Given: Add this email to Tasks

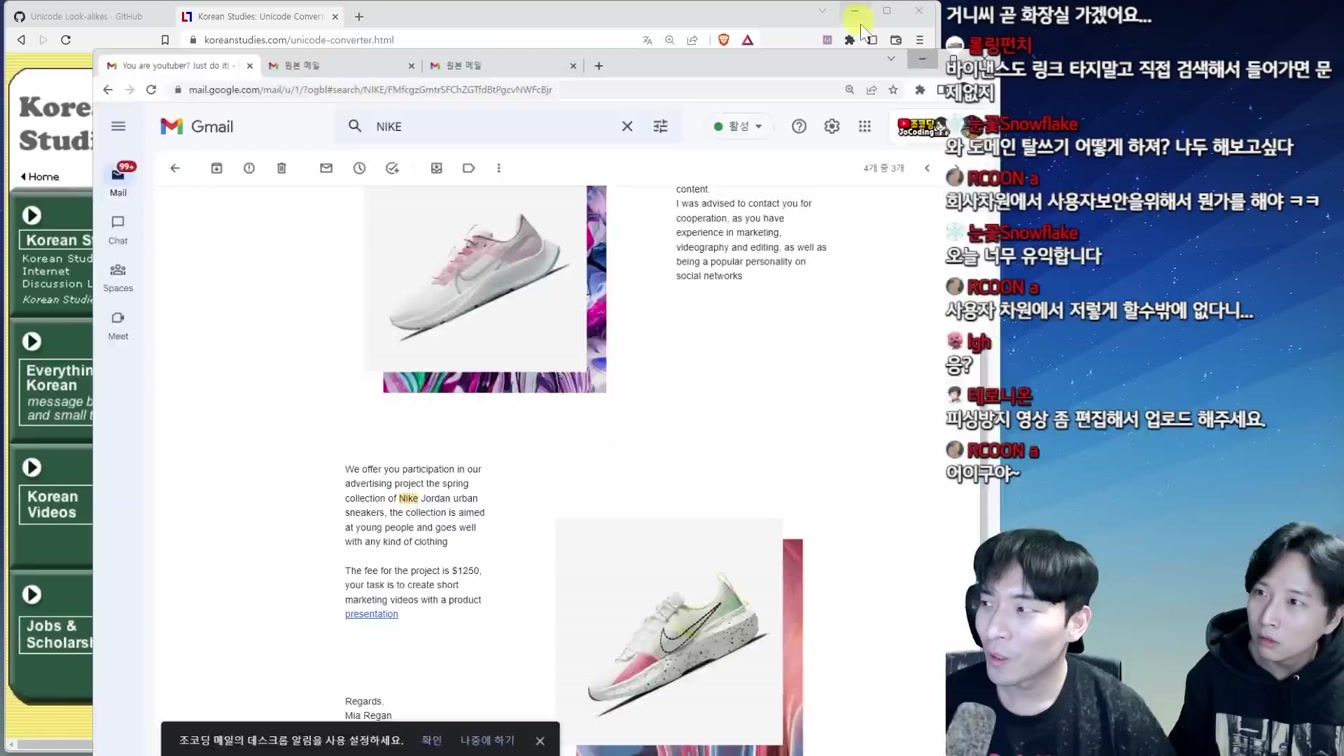Looking at the screenshot, I should pos(392,168).
